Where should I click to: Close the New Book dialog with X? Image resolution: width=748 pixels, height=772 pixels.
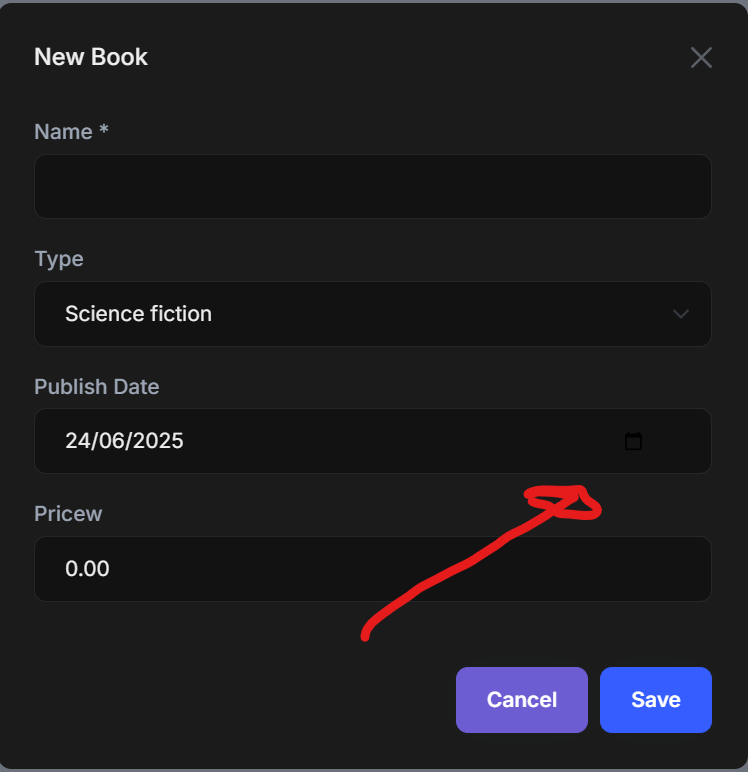[x=701, y=58]
